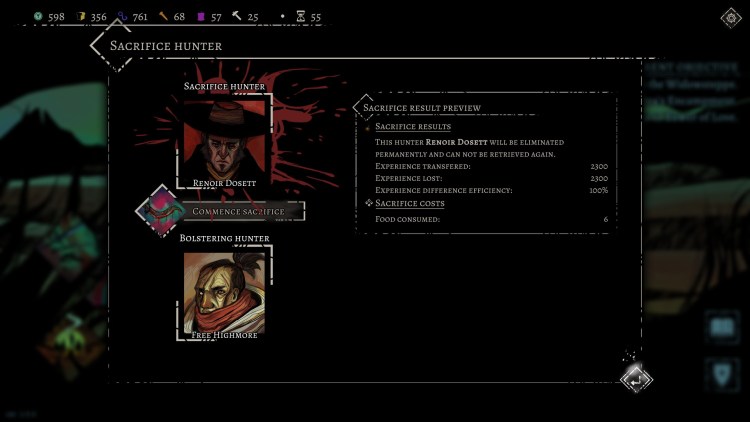Click the Sacrifice results heading
750x422 pixels.
[x=412, y=127]
